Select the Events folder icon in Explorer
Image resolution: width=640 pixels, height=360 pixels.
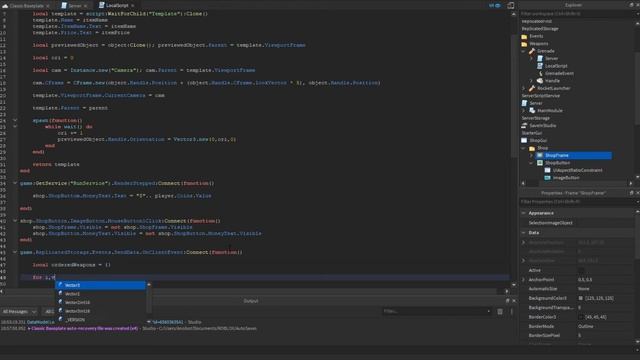click(x=524, y=36)
